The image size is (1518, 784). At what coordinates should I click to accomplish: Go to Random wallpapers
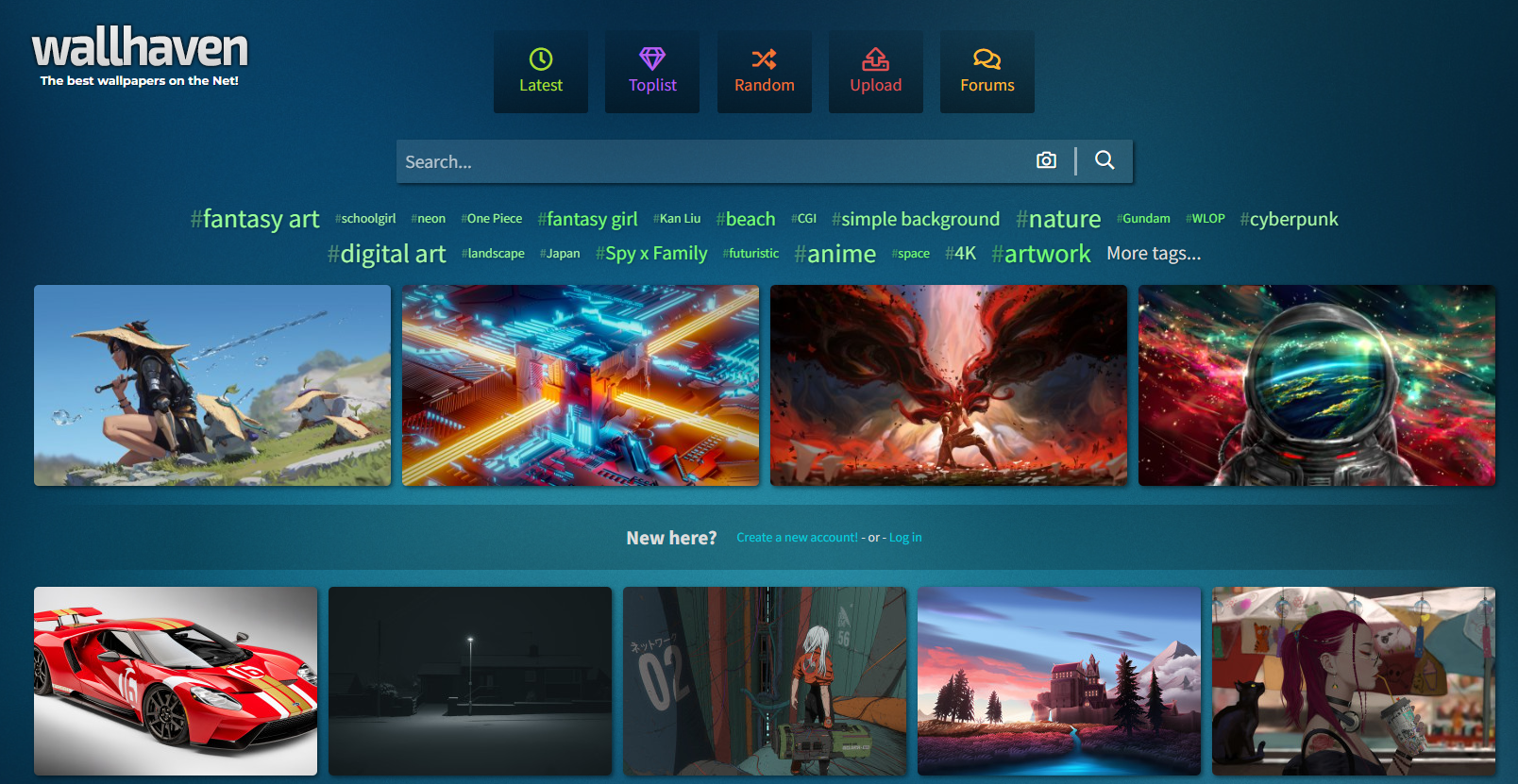765,72
